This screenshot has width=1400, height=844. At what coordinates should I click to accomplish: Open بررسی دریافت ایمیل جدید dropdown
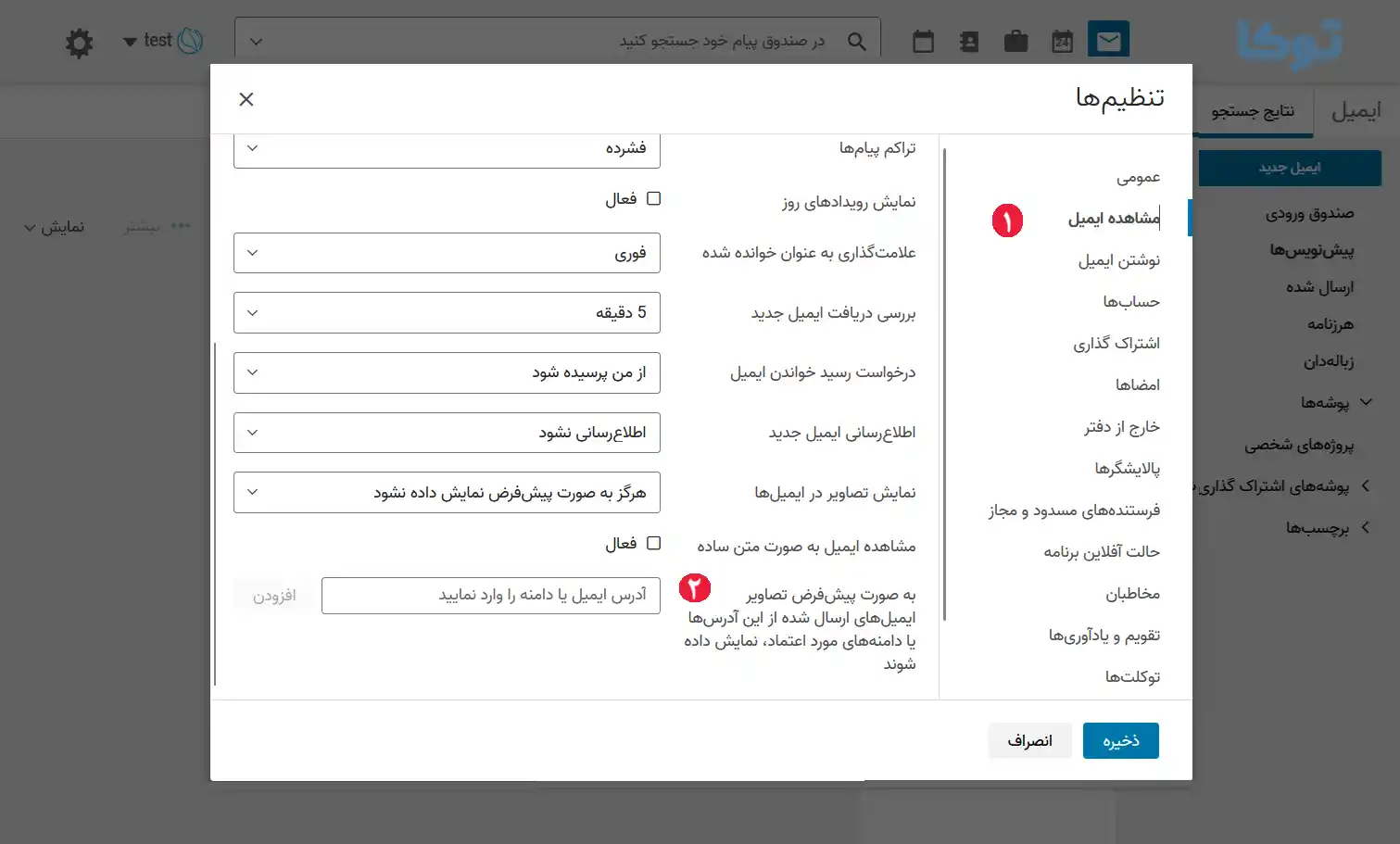(447, 313)
